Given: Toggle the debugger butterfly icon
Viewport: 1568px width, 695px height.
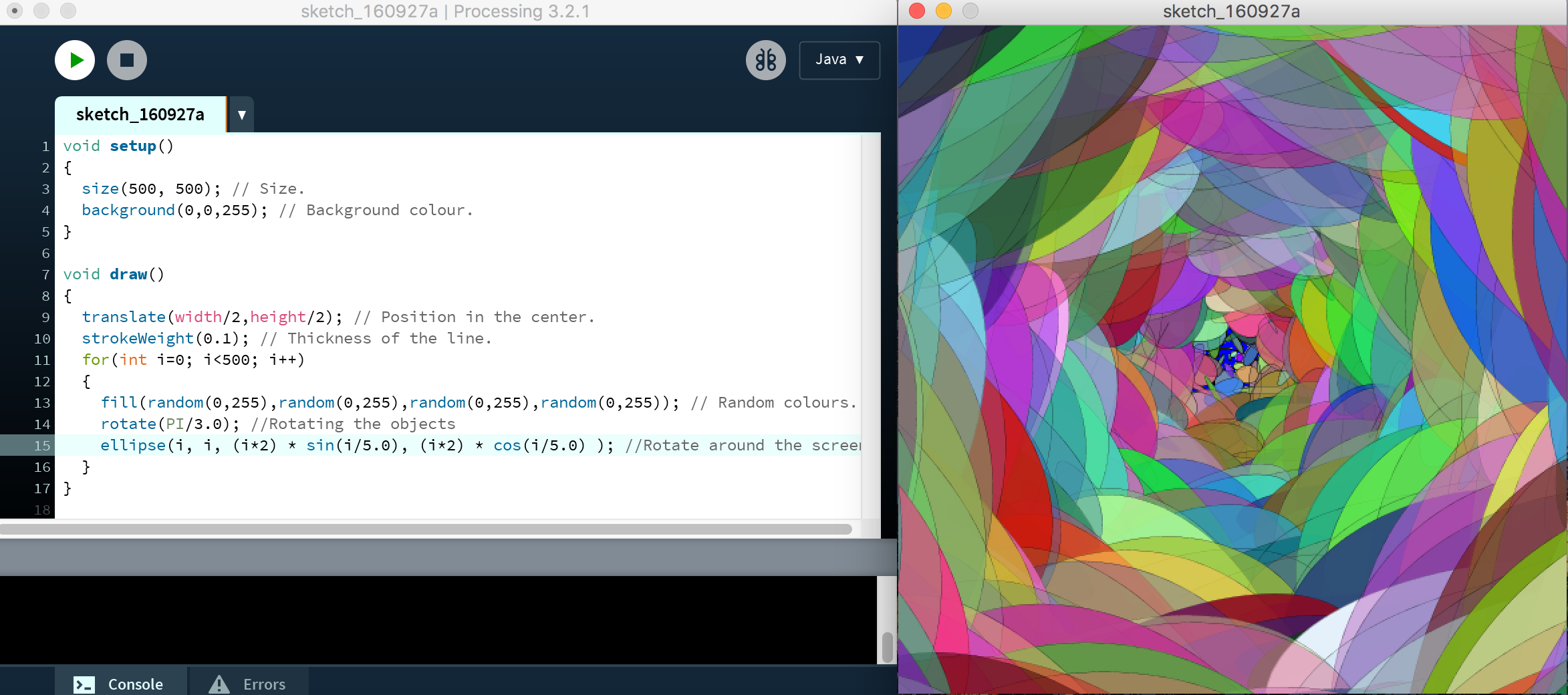Looking at the screenshot, I should pyautogui.click(x=765, y=60).
